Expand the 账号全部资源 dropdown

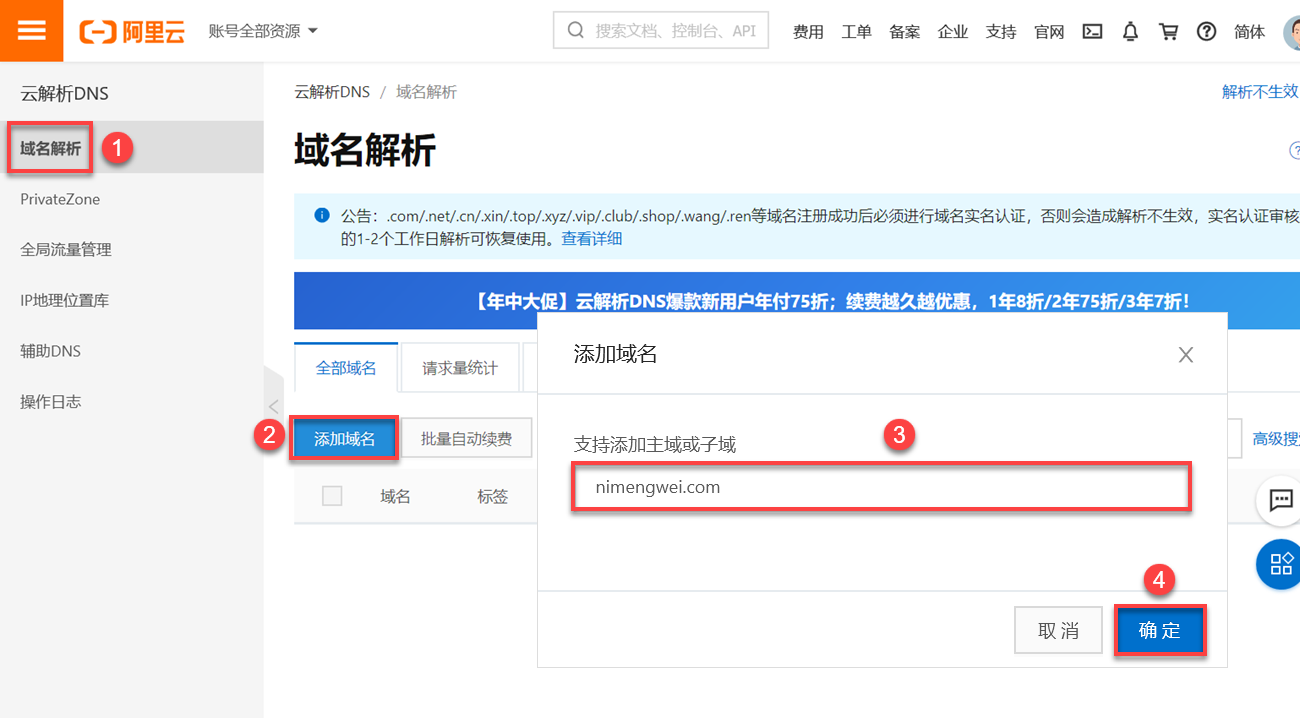coord(263,31)
